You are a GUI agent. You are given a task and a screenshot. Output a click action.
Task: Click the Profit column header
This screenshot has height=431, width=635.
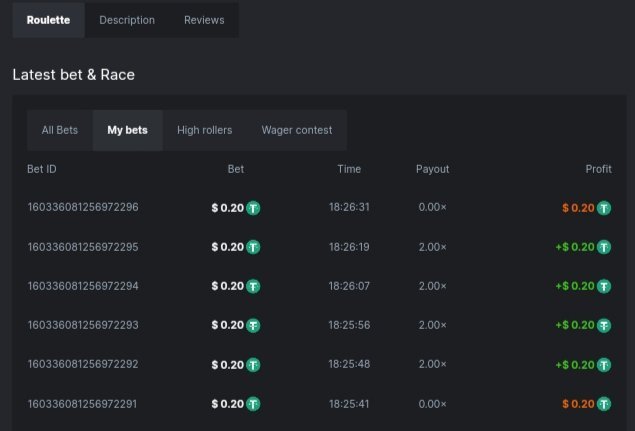point(598,169)
